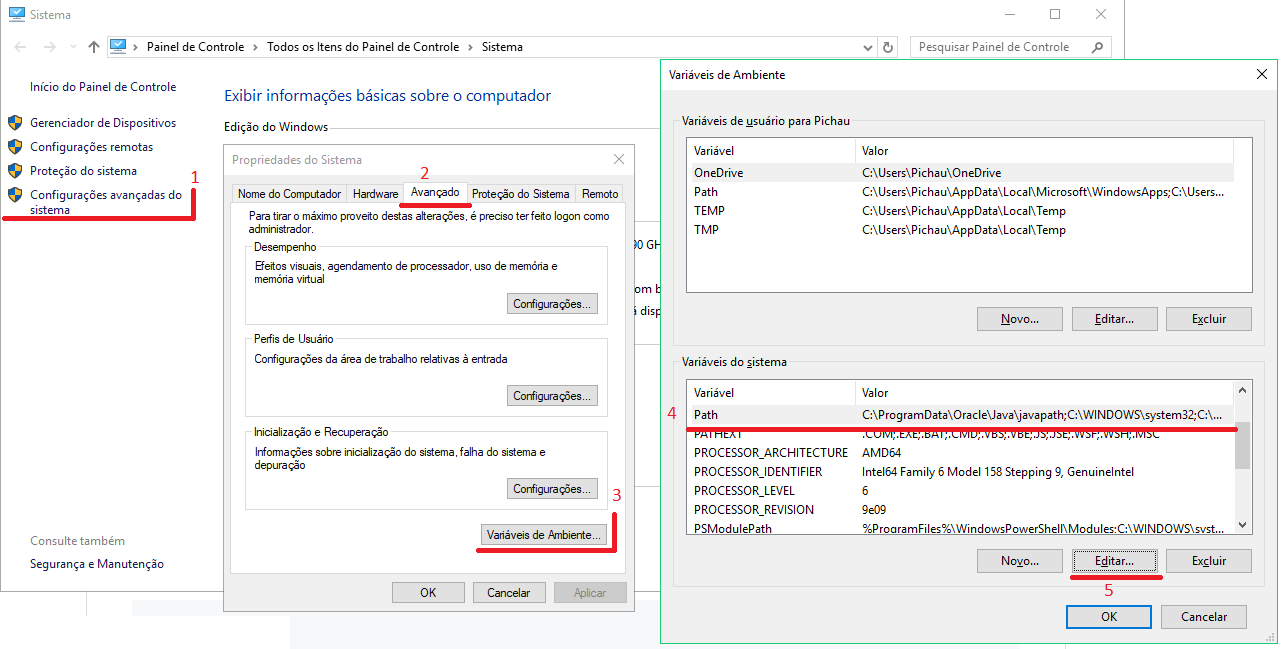Screen dimensions: 1281x649
Task: Open Proteção do sistema link
Action: 83,171
